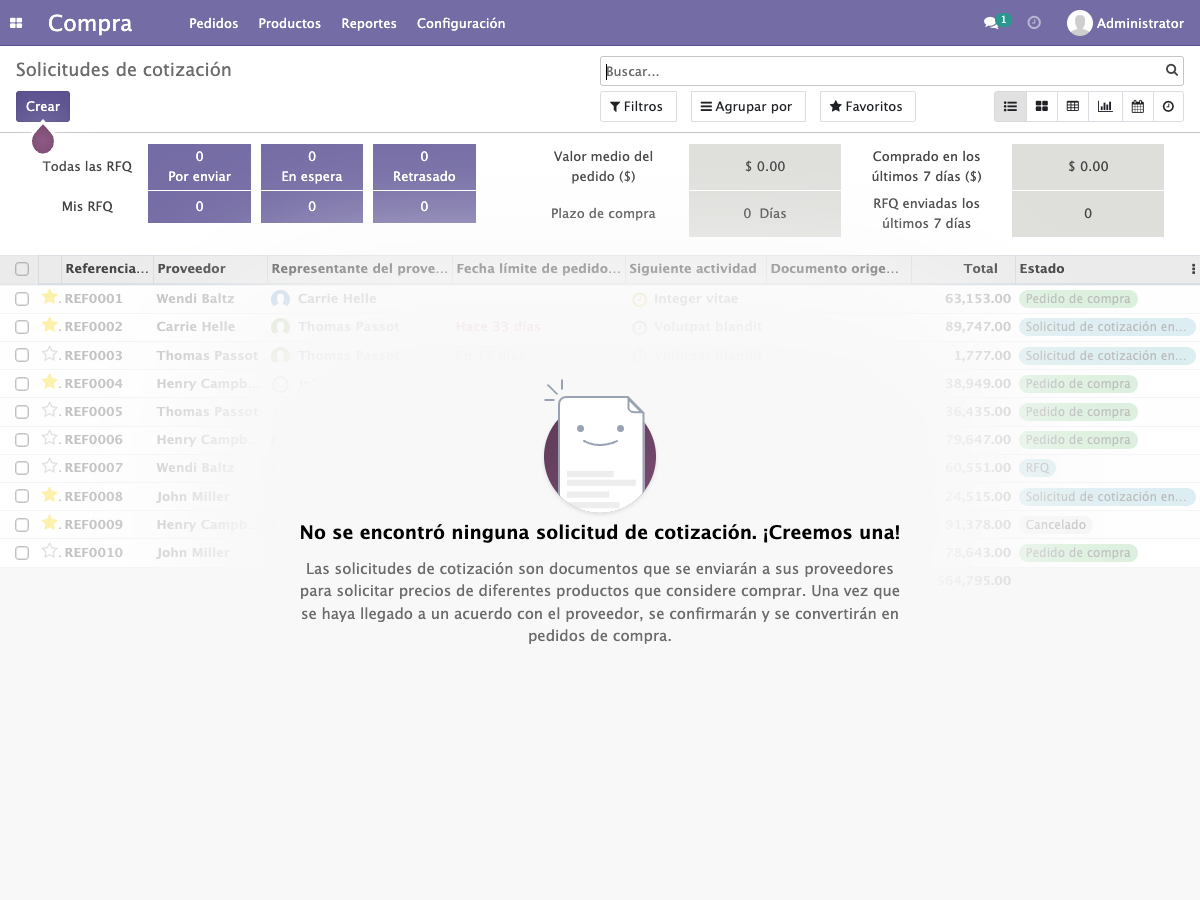
Task: Click the Crear button
Action: tap(43, 106)
